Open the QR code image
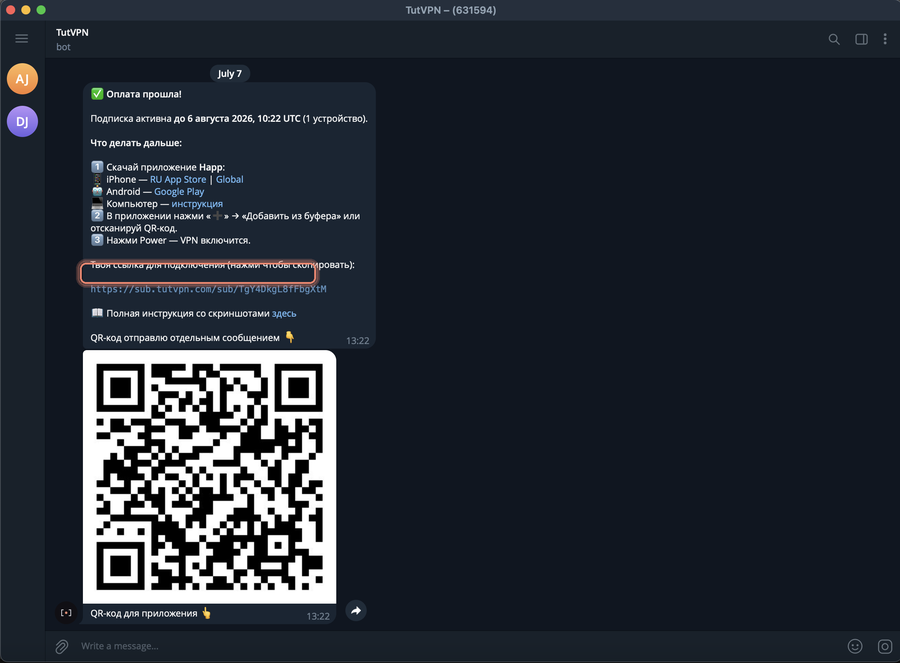 [x=210, y=476]
